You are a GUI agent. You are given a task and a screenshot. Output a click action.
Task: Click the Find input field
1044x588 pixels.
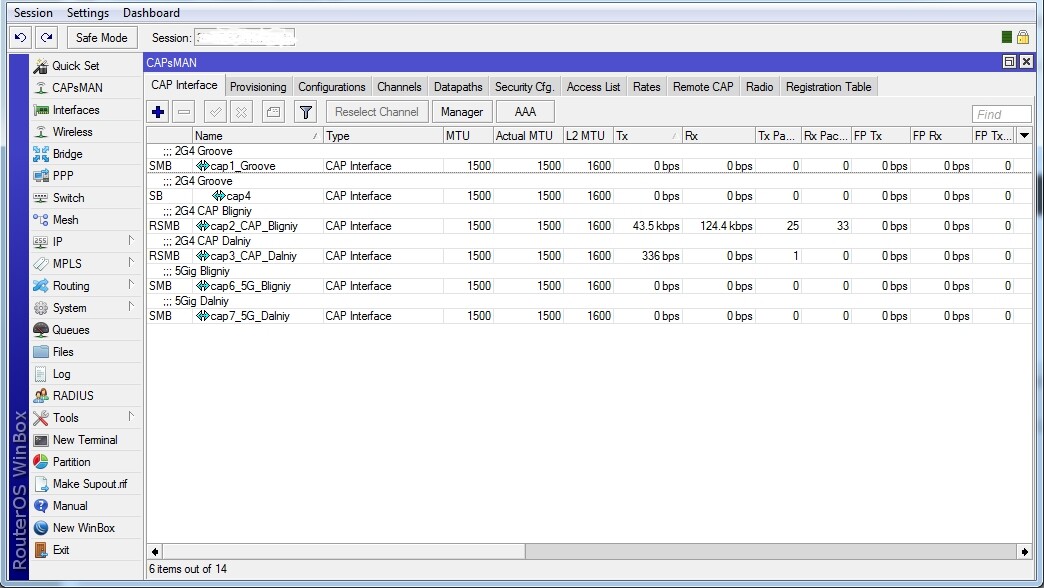tap(1001, 114)
